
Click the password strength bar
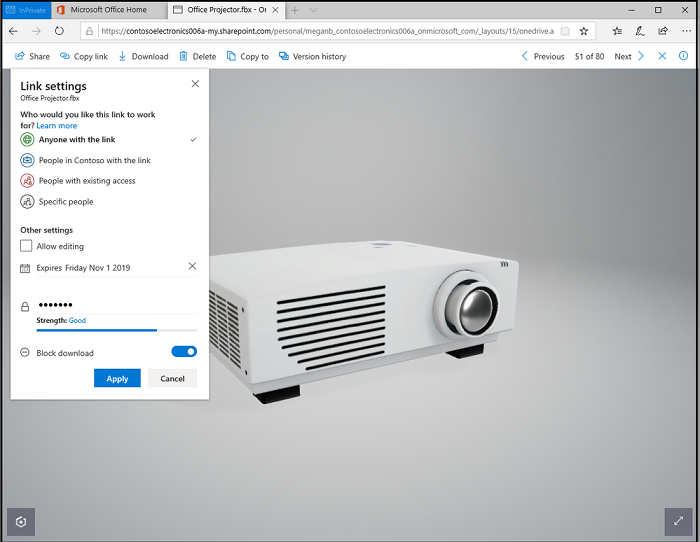[117, 330]
